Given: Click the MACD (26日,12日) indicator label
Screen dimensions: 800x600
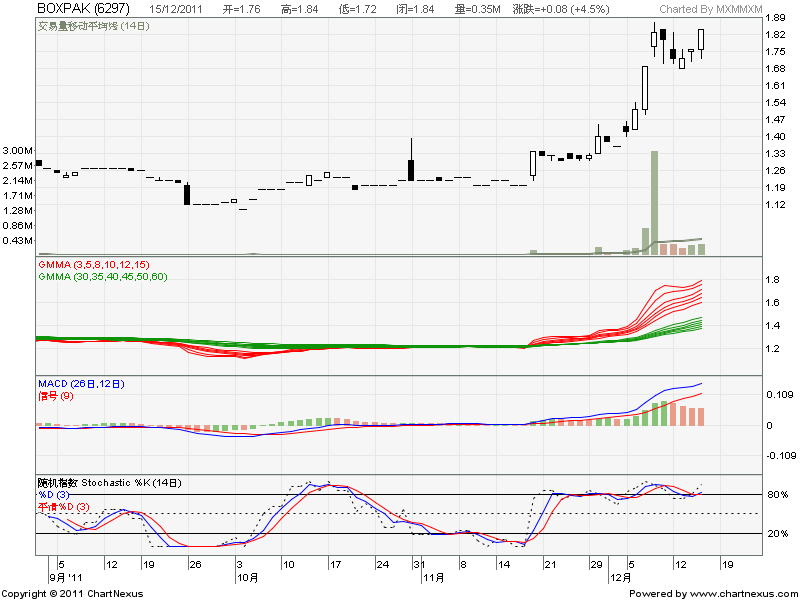Looking at the screenshot, I should tap(82, 384).
